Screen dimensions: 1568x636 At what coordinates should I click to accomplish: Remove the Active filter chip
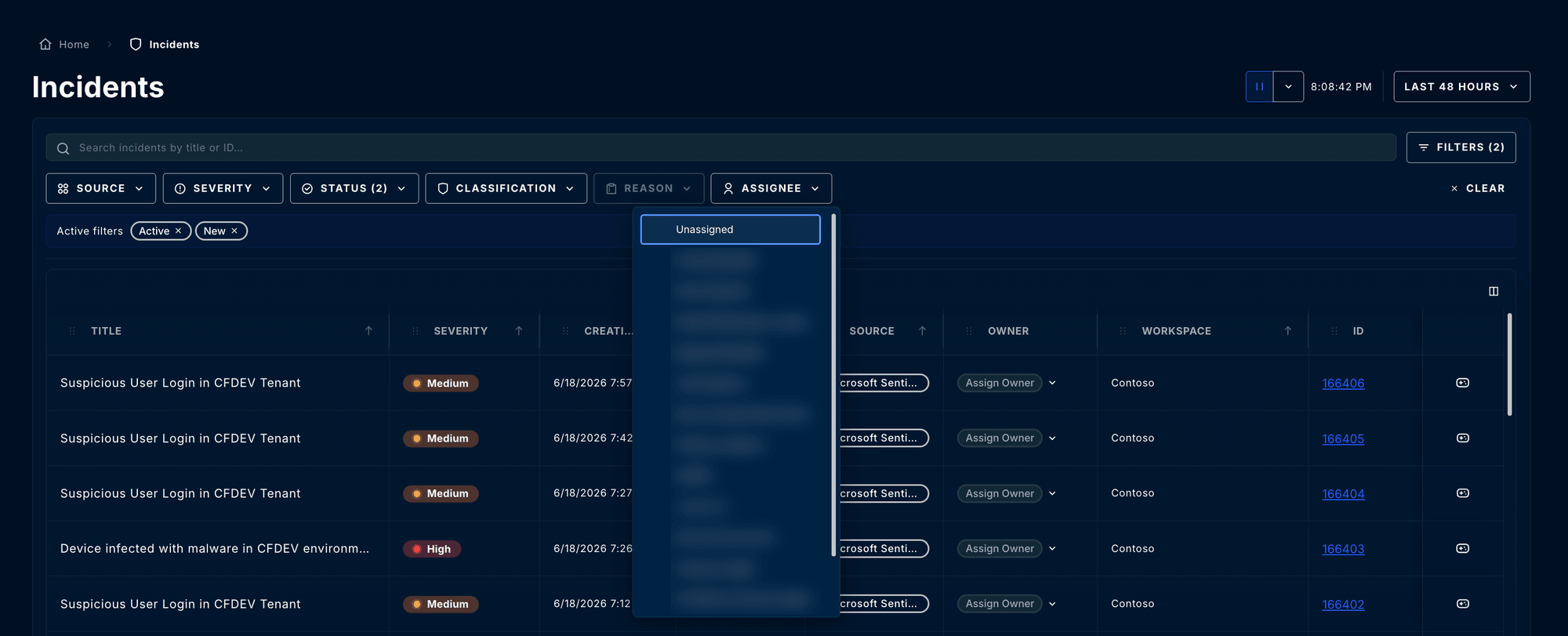[x=178, y=231]
